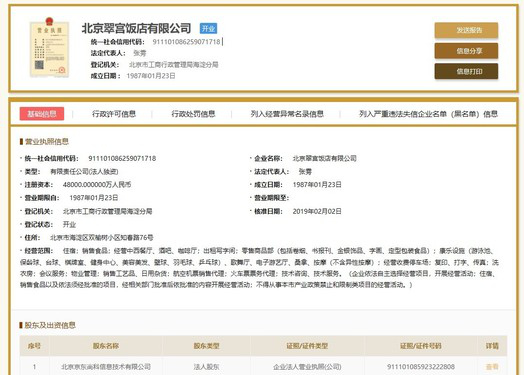Open the 行政处罚信息 tab
Image resolution: width=524 pixels, height=375 pixels.
[x=193, y=114]
